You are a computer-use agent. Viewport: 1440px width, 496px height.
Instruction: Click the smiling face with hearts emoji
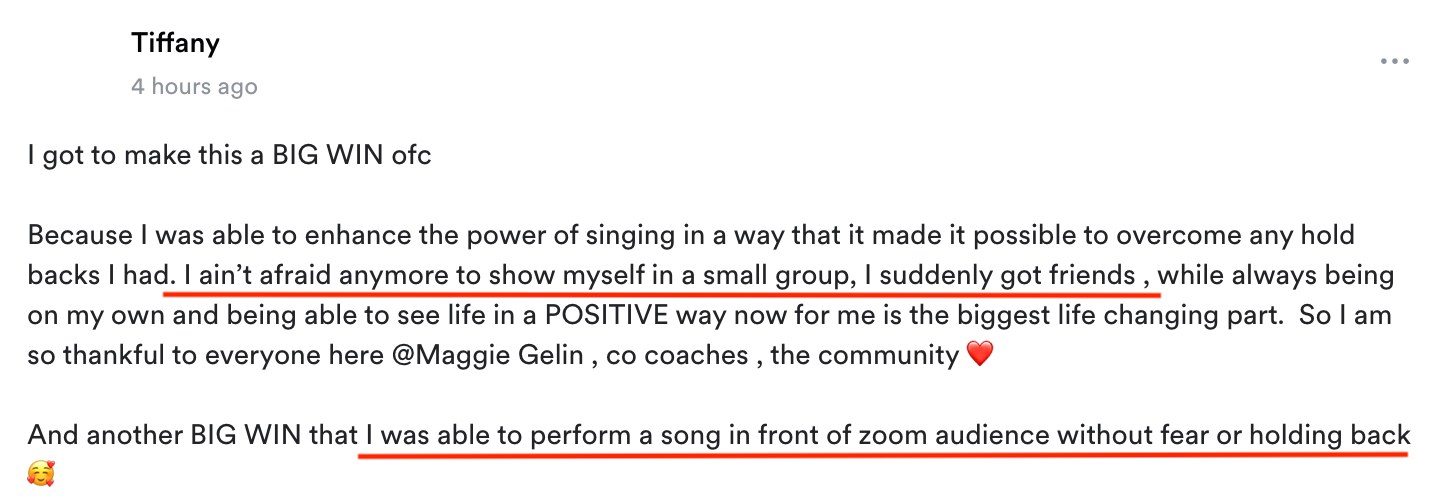(x=41, y=474)
